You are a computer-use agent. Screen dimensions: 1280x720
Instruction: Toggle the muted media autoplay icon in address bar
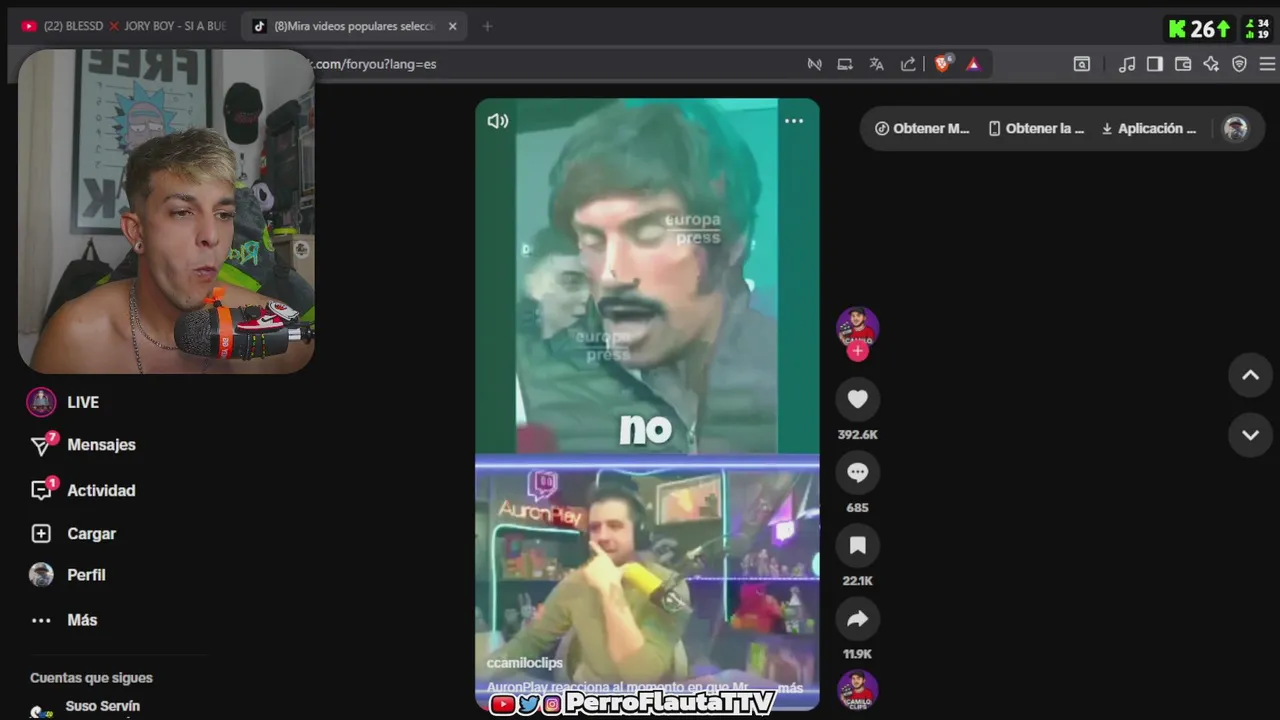click(x=815, y=64)
